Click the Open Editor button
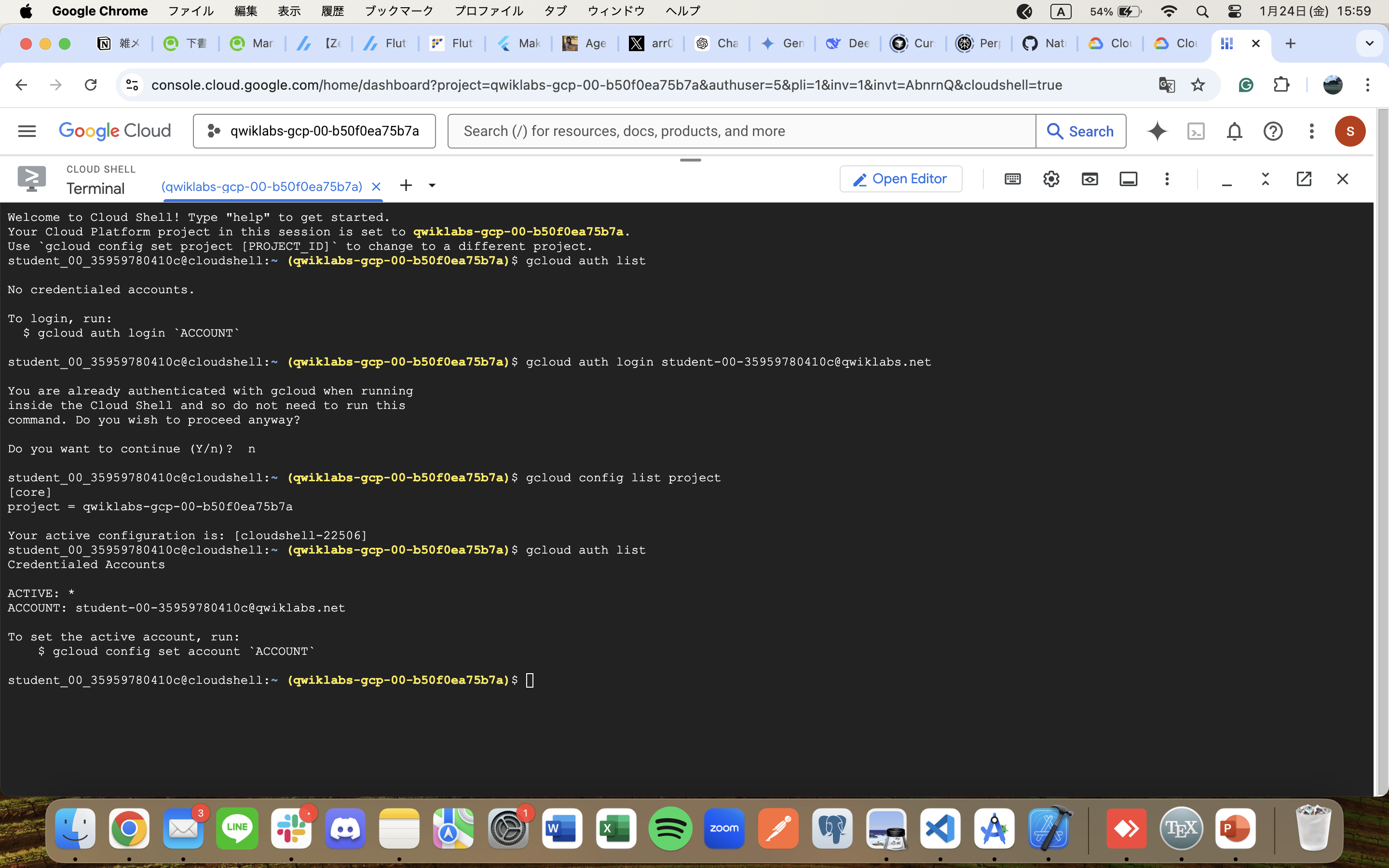Screen dimensions: 1389x868 pyautogui.click(x=900, y=178)
